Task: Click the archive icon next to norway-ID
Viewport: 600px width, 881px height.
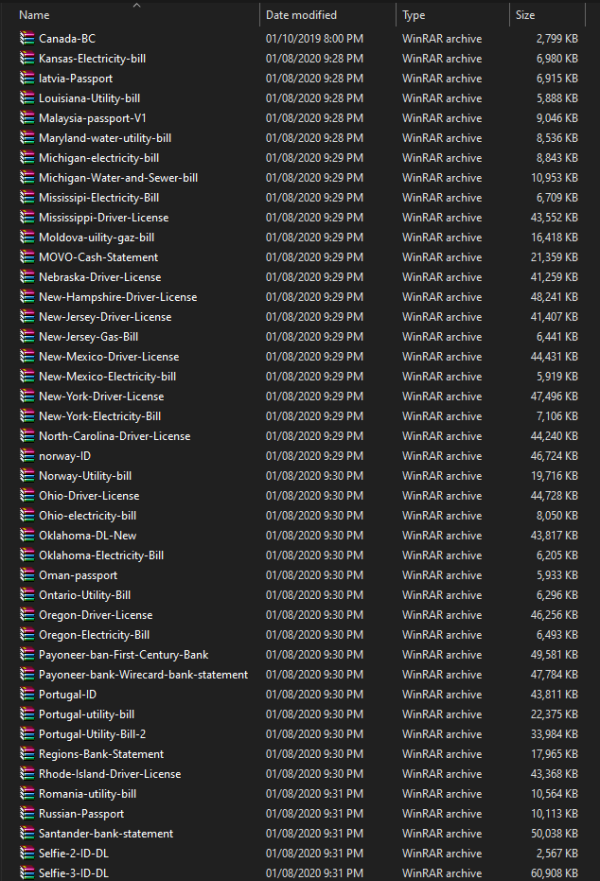Action: tap(27, 456)
